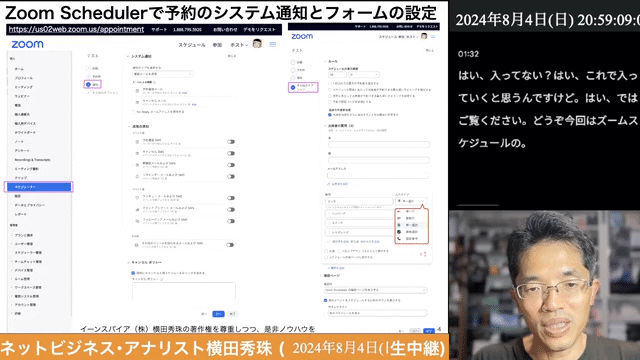
Task: Collapse the 確認ページ section
Action: click(320, 276)
